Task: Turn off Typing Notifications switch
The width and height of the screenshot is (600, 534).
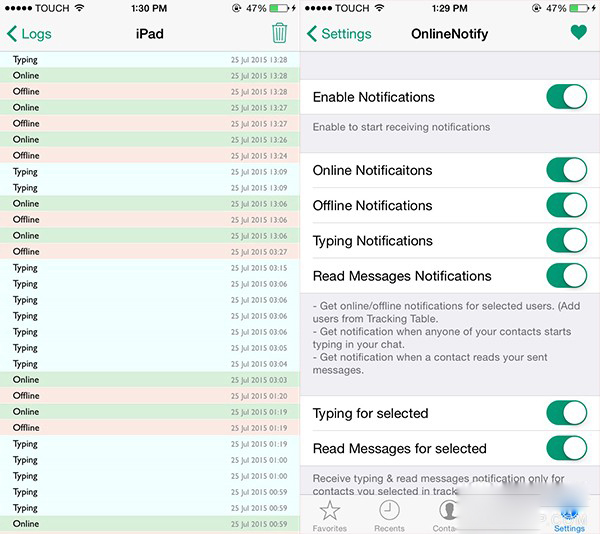Action: [566, 240]
